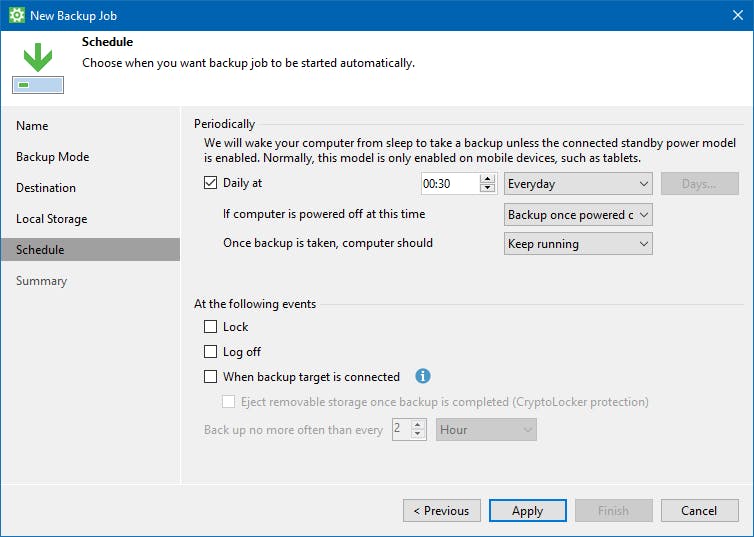Click the Veeam gear icon in title bar
This screenshot has height=537, width=754.
[16, 15]
